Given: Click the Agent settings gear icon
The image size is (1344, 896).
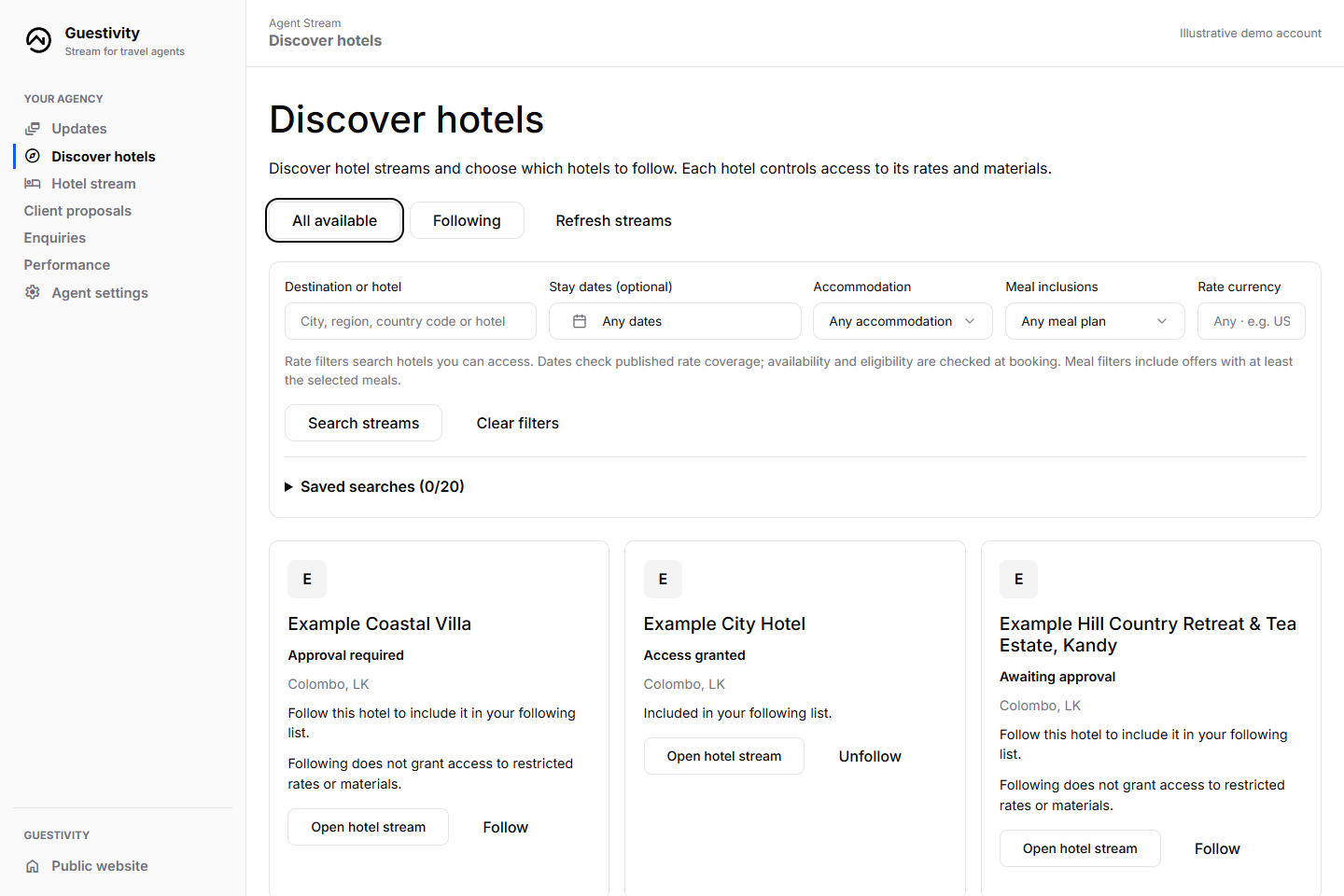Looking at the screenshot, I should (33, 292).
